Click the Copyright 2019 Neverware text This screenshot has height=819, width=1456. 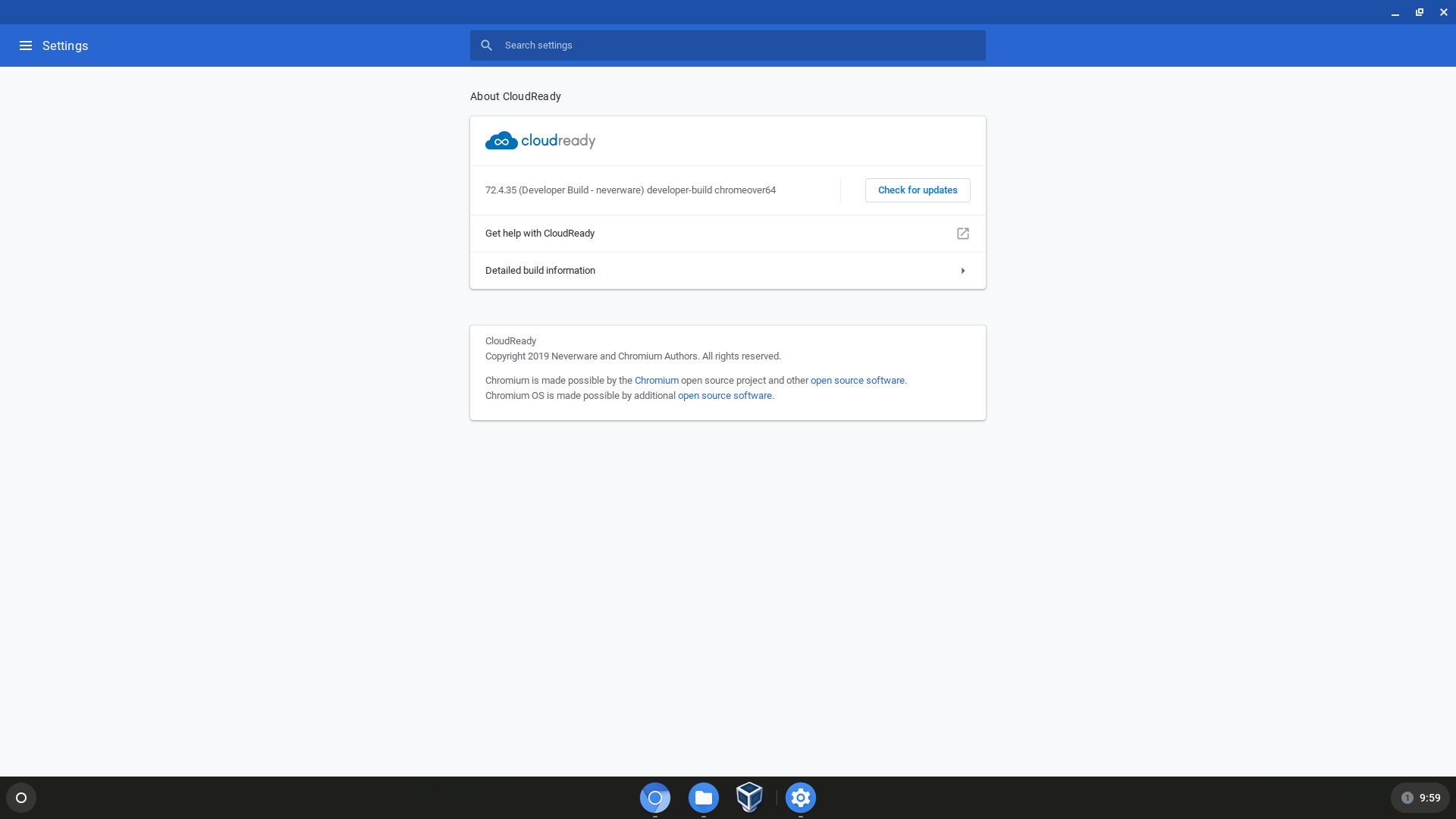tap(633, 356)
